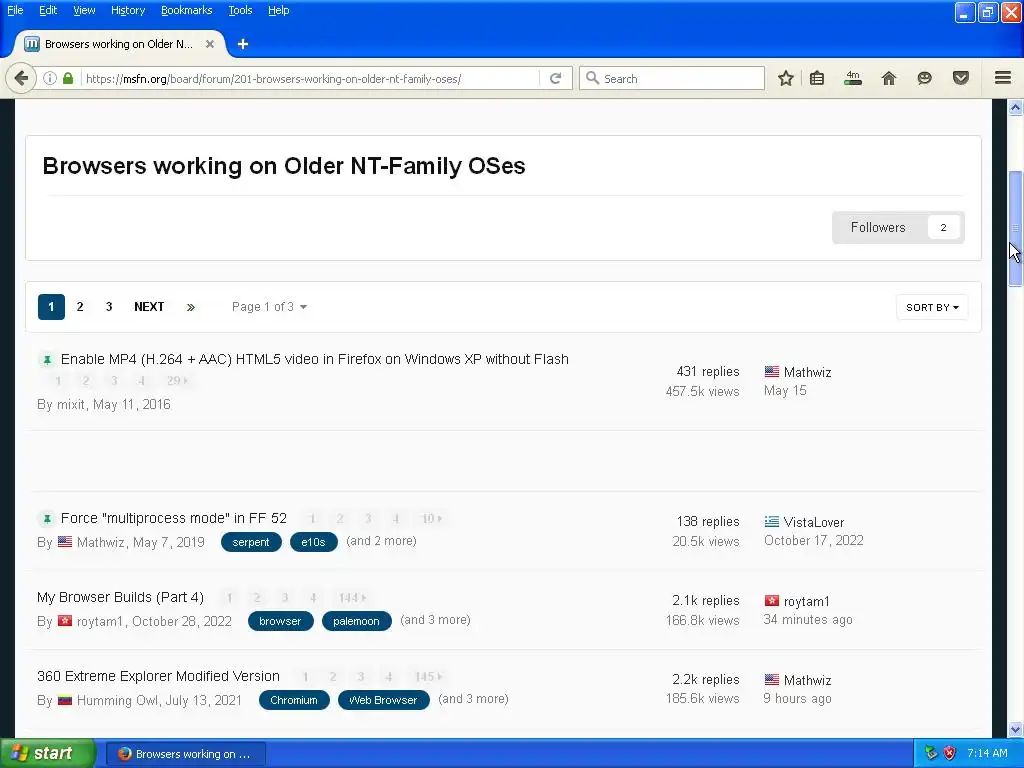
Task: Click the vertical scrollbar thumb
Action: (1015, 228)
